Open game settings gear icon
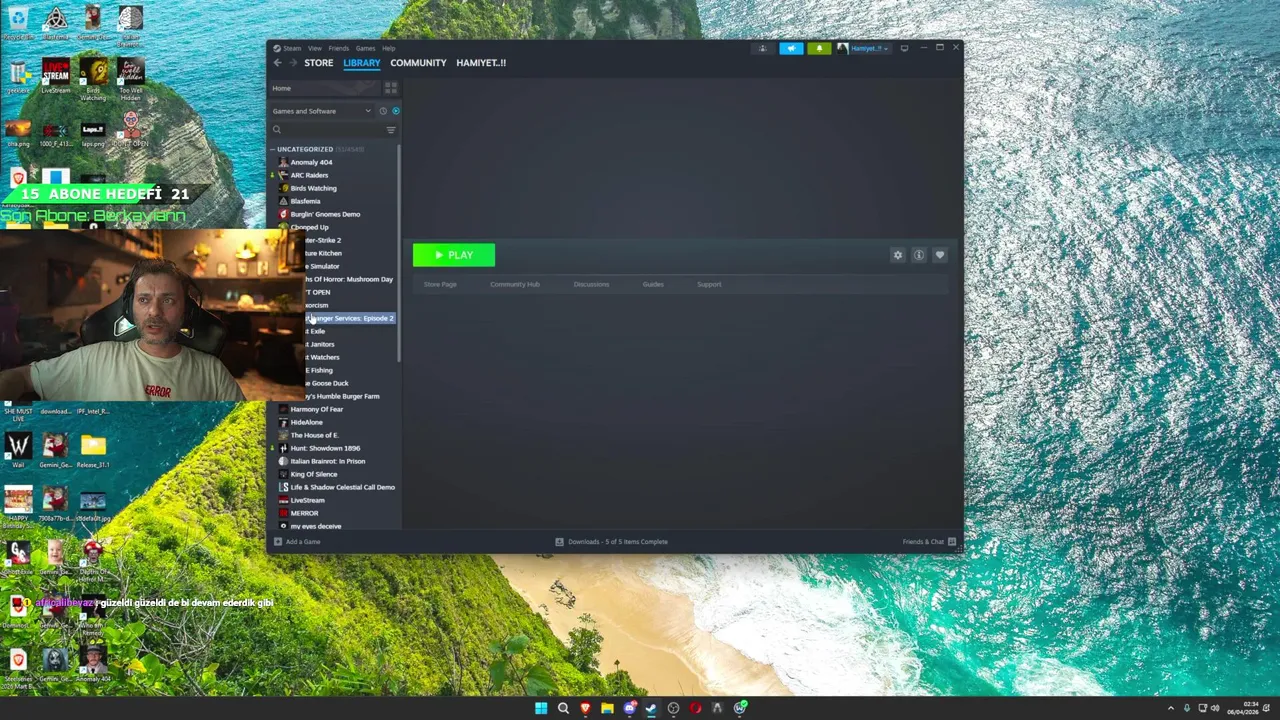This screenshot has width=1280, height=720. (x=898, y=255)
